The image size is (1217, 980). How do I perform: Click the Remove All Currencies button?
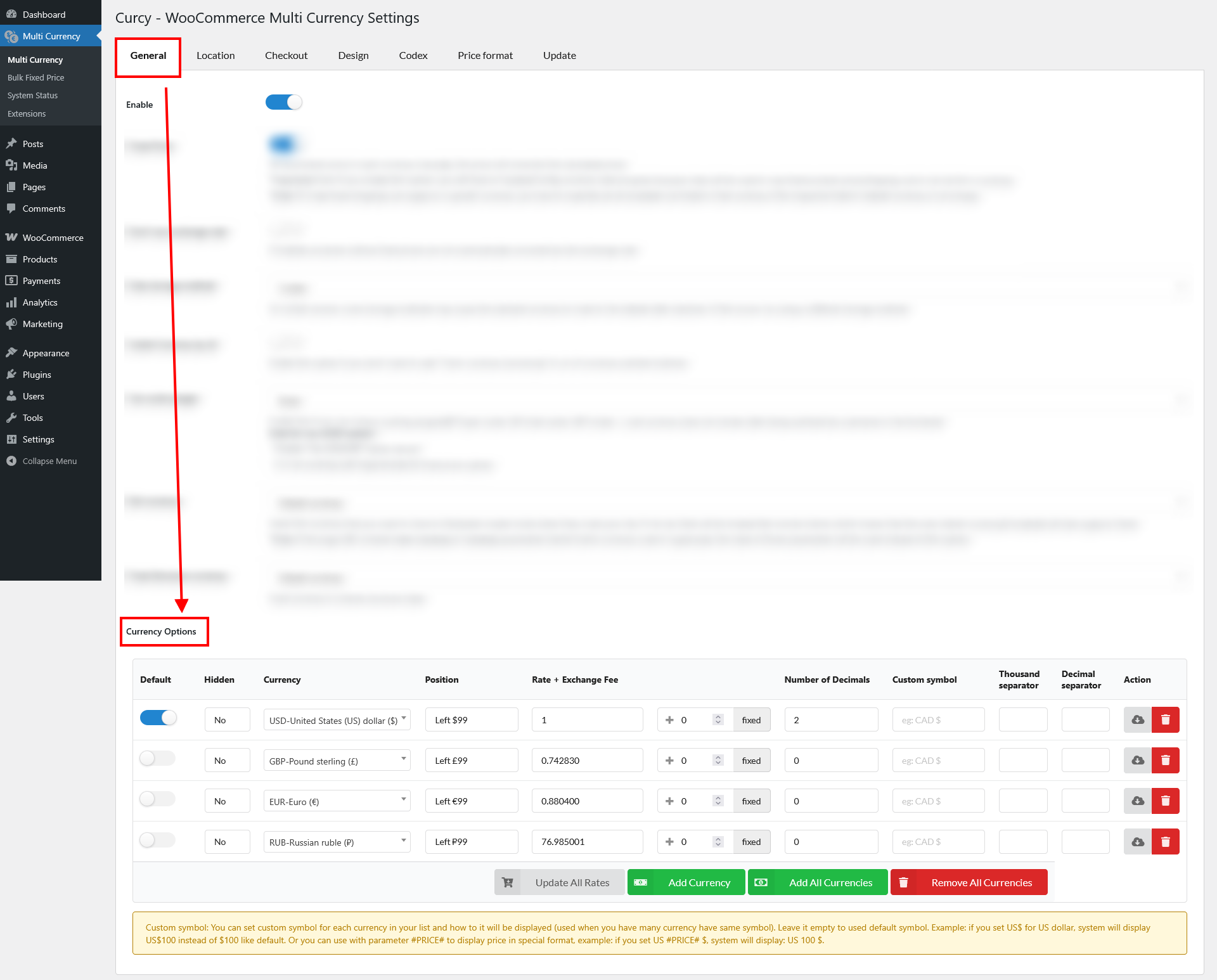point(969,882)
